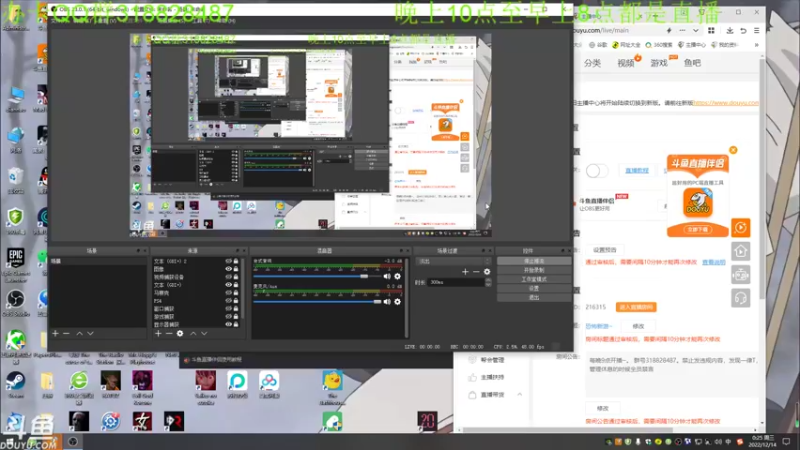Viewport: 800px width, 450px height.
Task: Click the browser undo/restore arrow icon
Action: (743, 31)
